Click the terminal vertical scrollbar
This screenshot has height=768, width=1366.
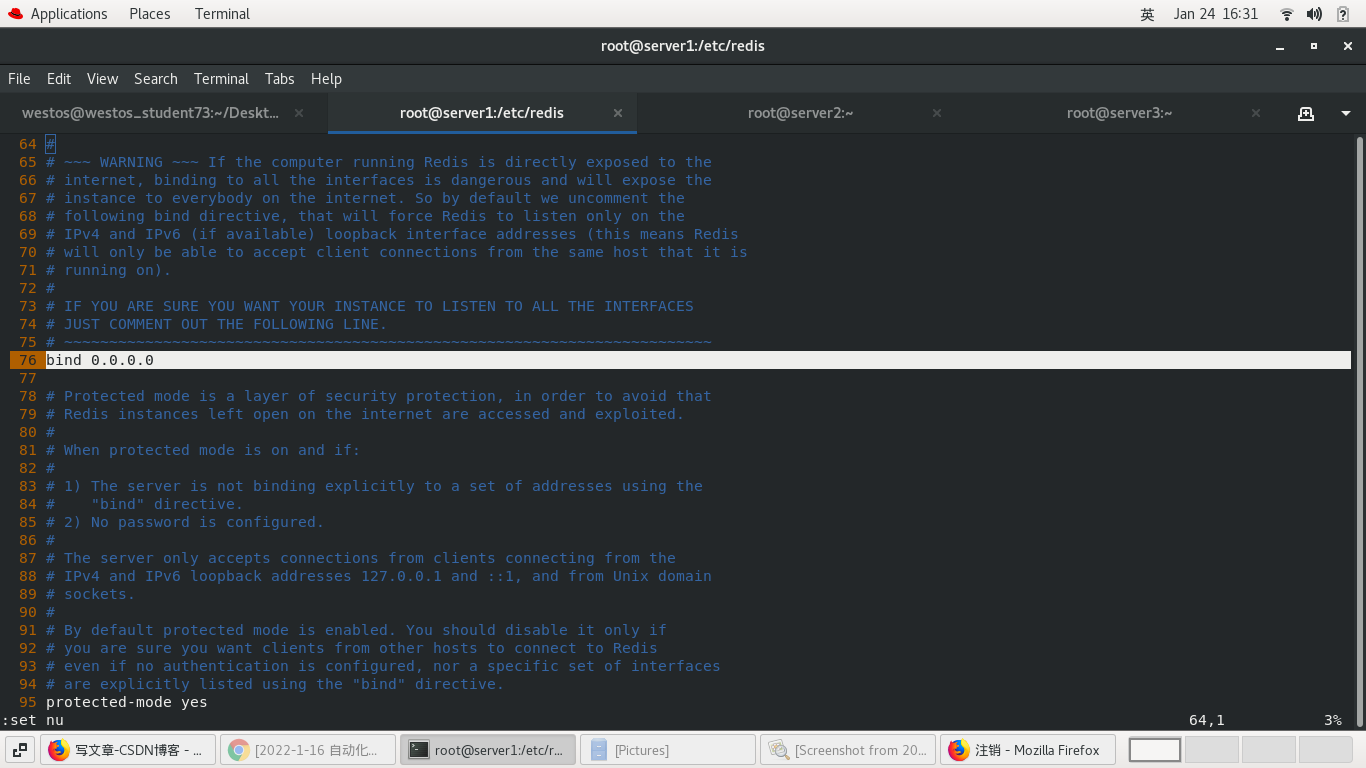(x=1359, y=430)
